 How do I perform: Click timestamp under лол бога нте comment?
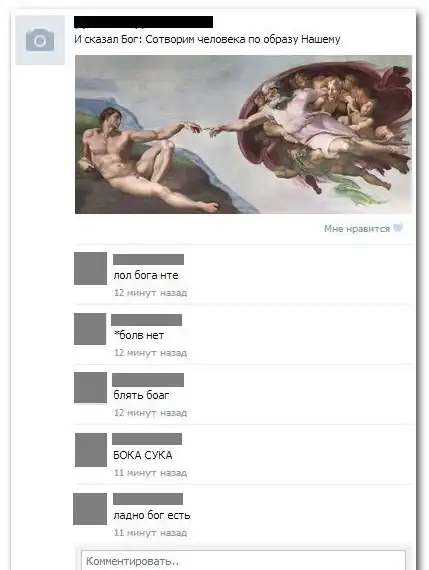click(x=151, y=293)
